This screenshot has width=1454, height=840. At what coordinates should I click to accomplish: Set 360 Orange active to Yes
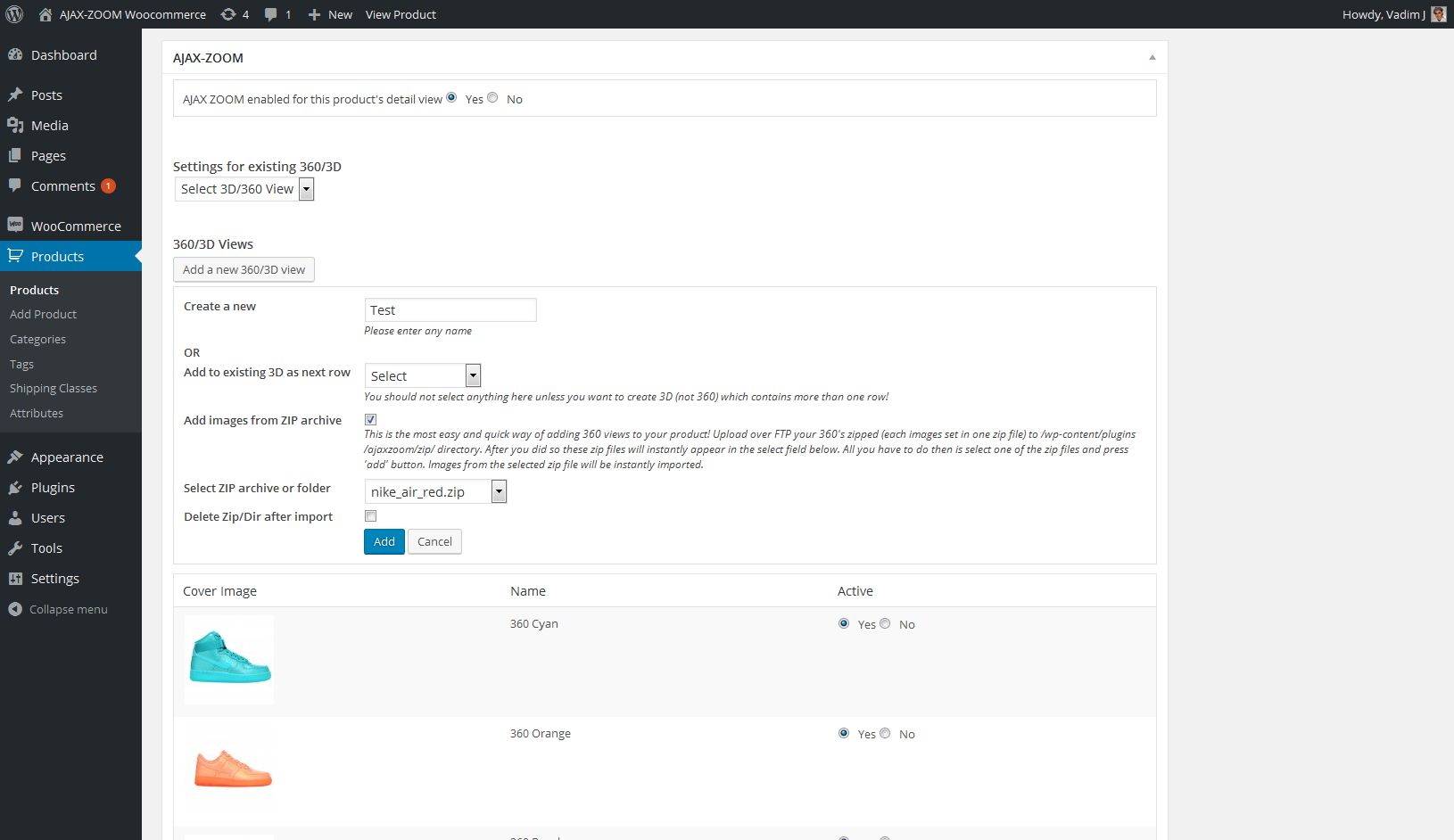844,733
